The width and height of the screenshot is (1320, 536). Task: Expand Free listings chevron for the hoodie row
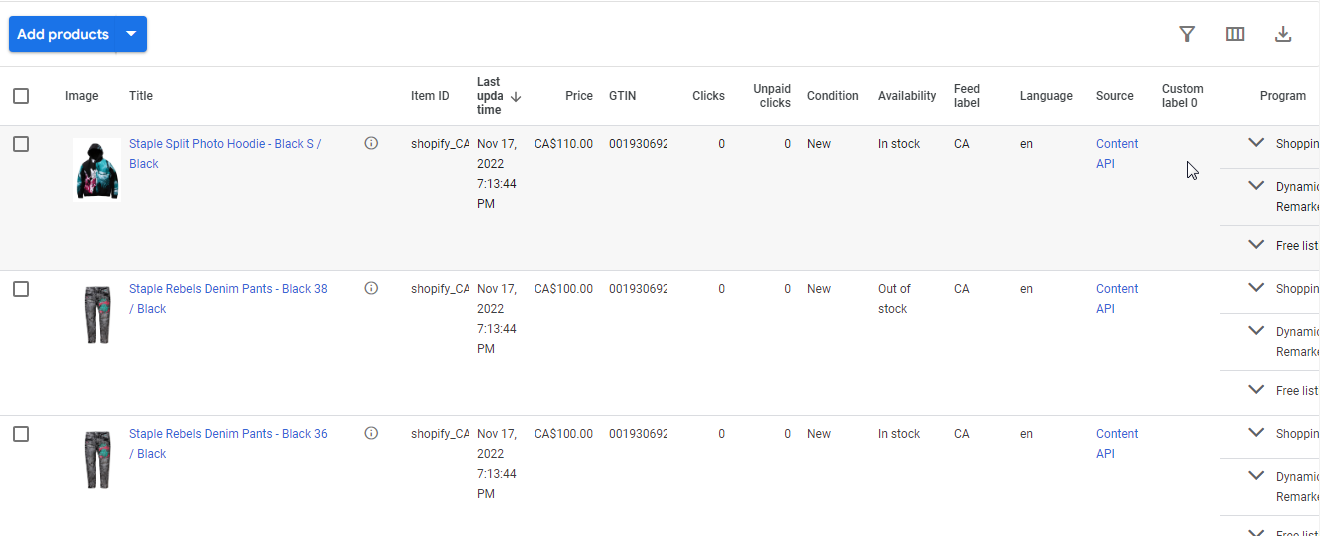pyautogui.click(x=1256, y=245)
